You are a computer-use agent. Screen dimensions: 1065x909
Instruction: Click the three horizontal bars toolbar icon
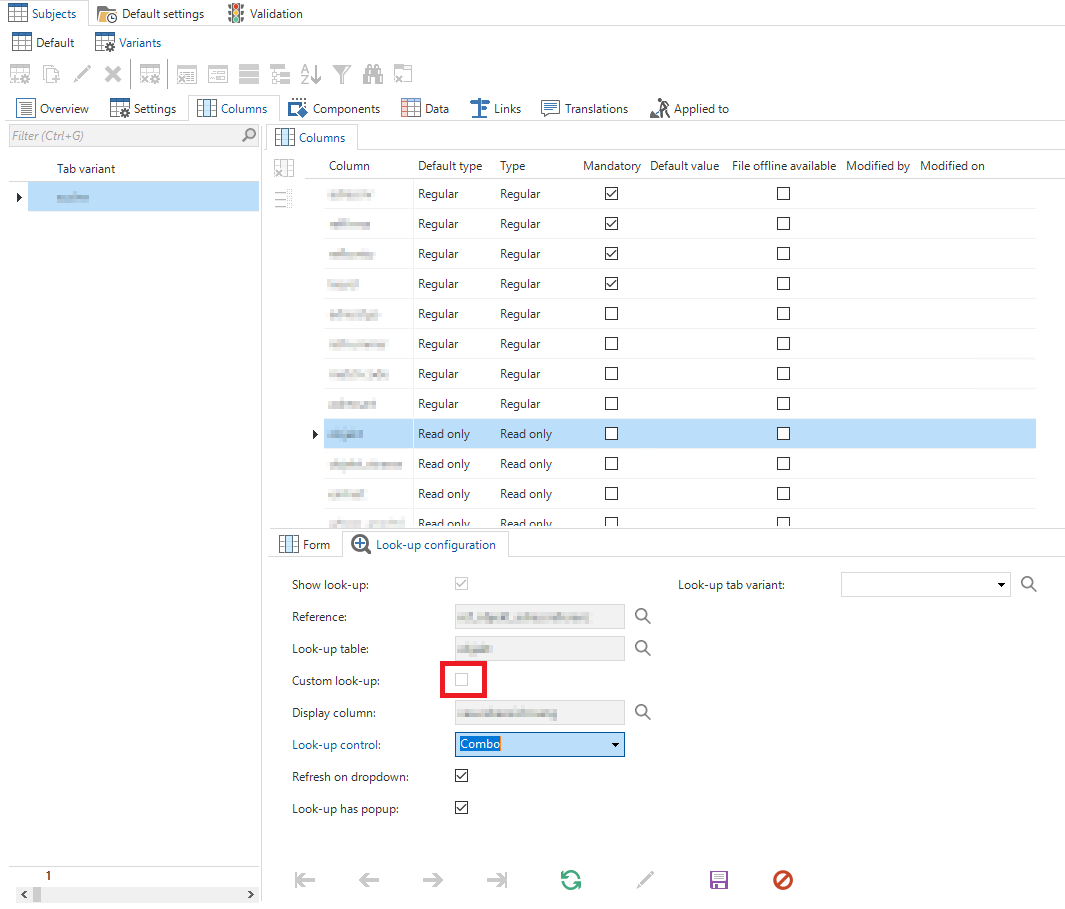[249, 74]
